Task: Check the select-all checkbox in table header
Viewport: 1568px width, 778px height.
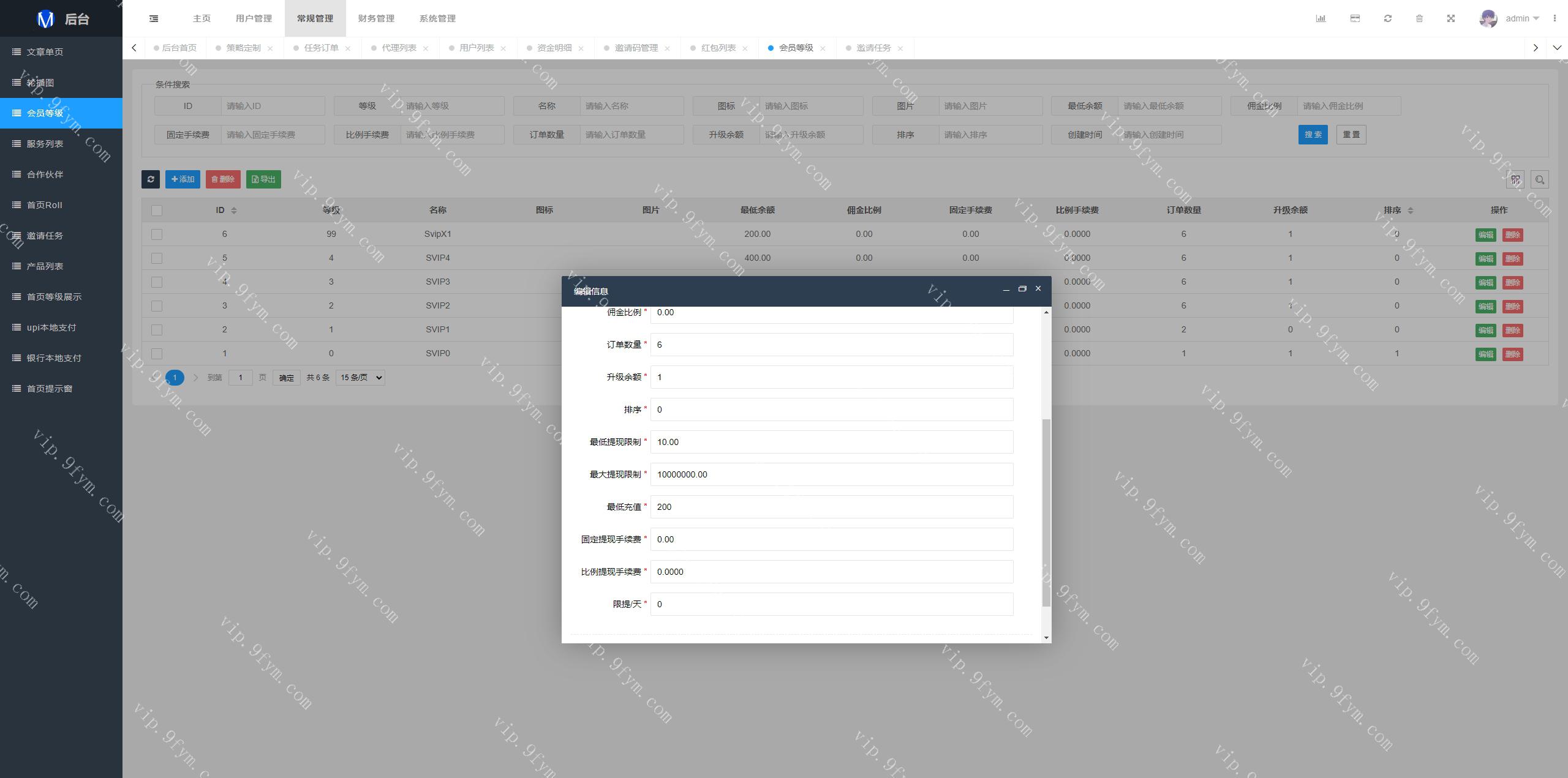Action: click(157, 211)
